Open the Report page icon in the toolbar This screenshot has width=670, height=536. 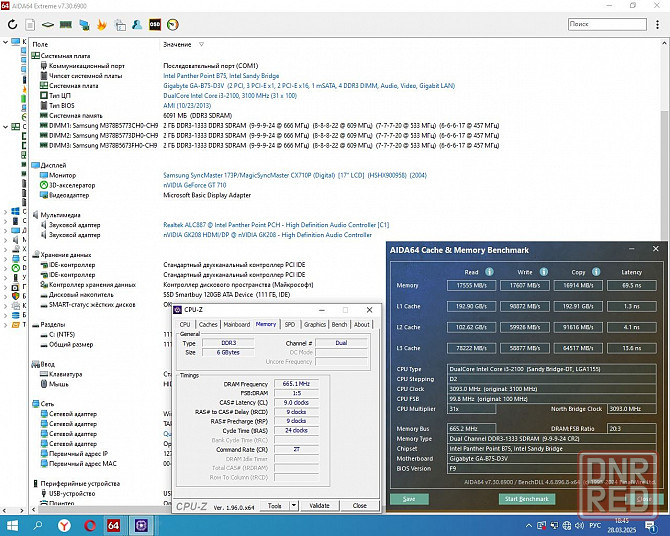click(30, 25)
